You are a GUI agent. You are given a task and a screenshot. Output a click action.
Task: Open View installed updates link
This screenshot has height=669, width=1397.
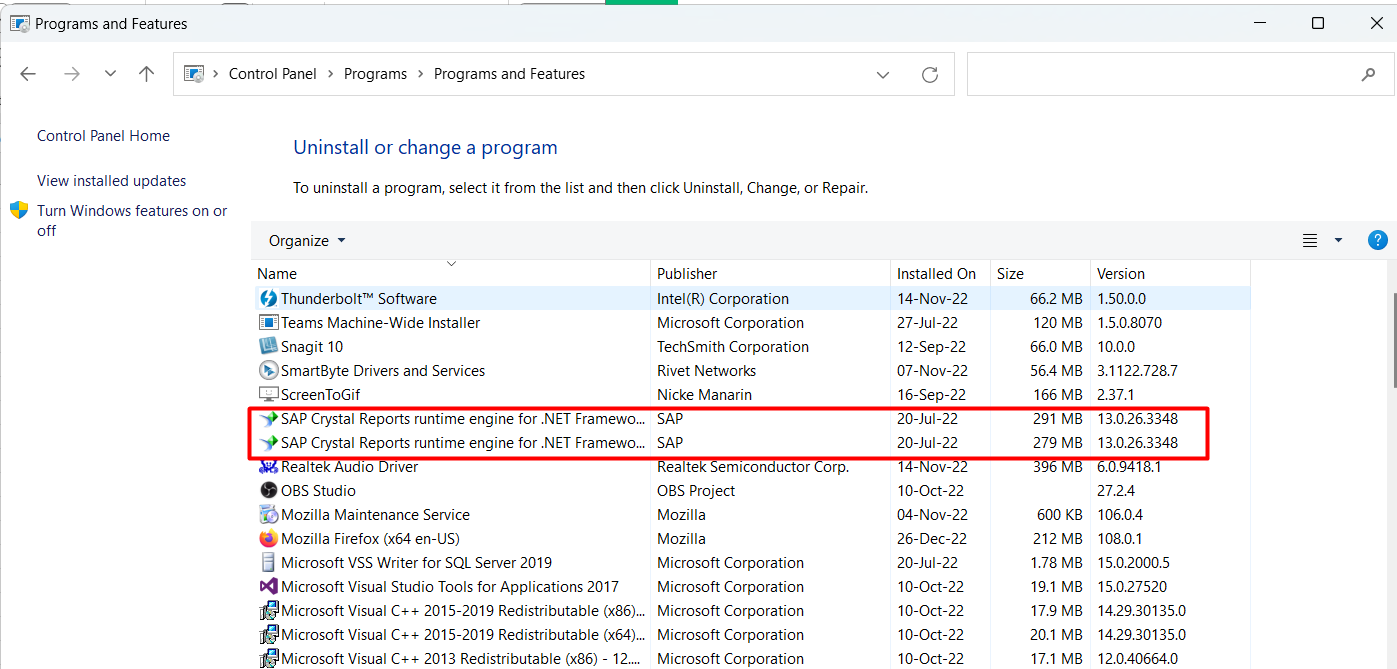111,181
